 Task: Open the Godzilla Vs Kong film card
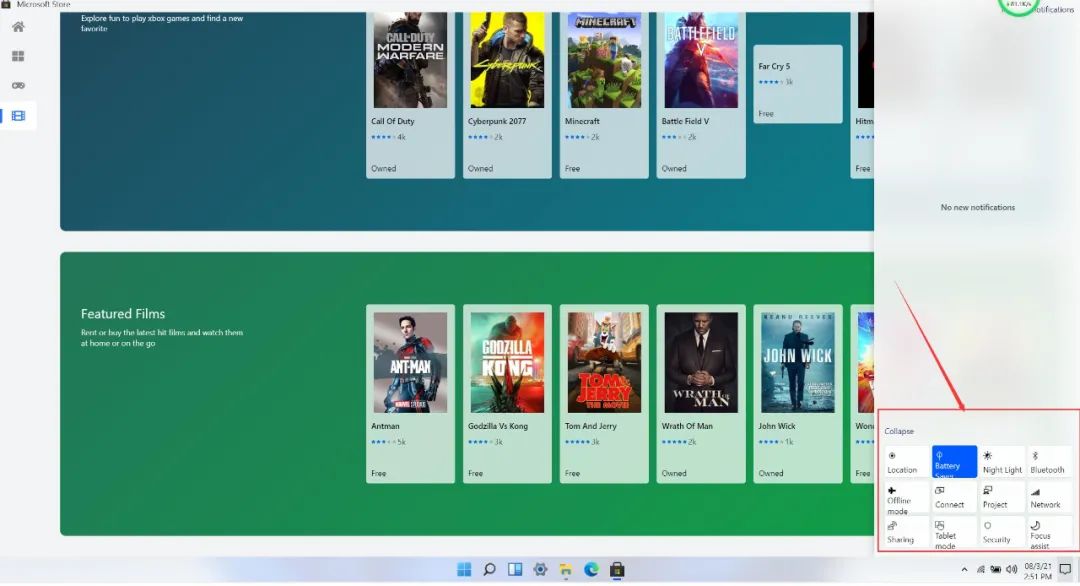pos(507,394)
